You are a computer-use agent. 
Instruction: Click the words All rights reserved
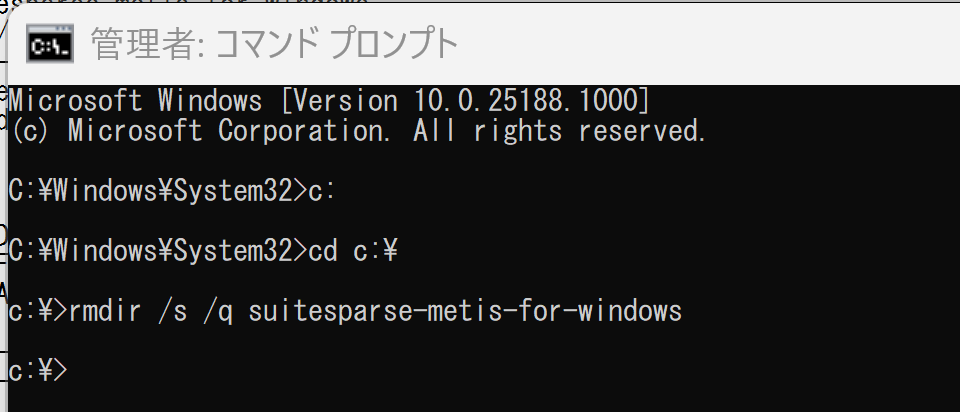tap(560, 131)
